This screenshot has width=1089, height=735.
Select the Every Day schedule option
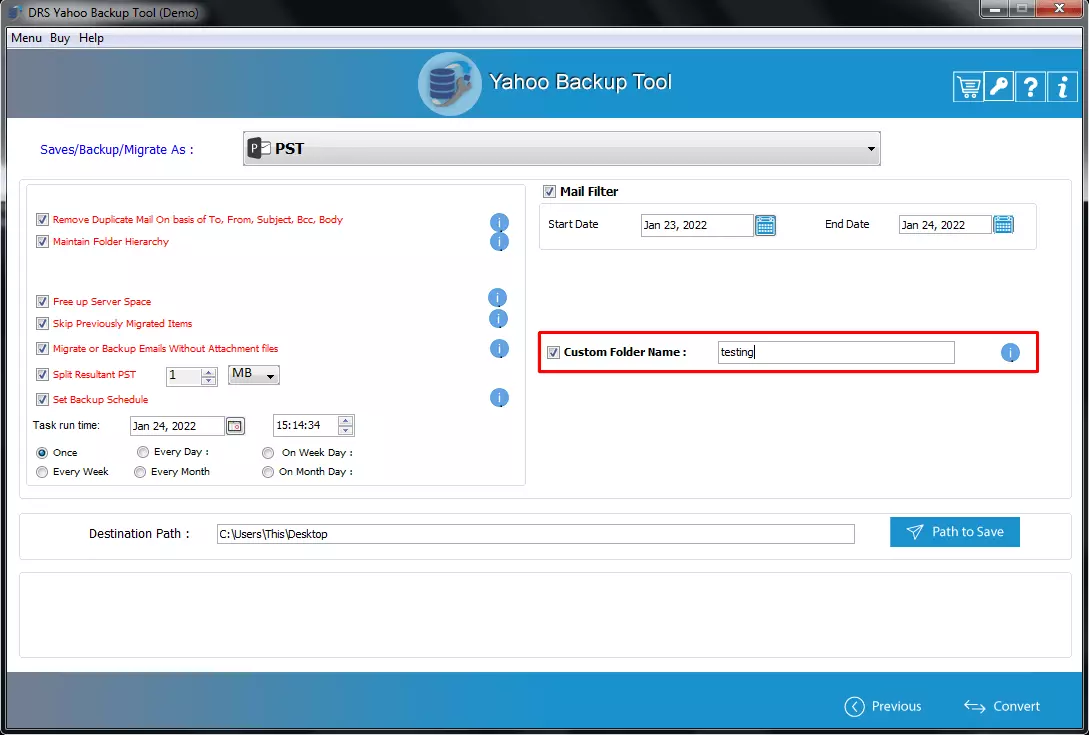(x=143, y=452)
